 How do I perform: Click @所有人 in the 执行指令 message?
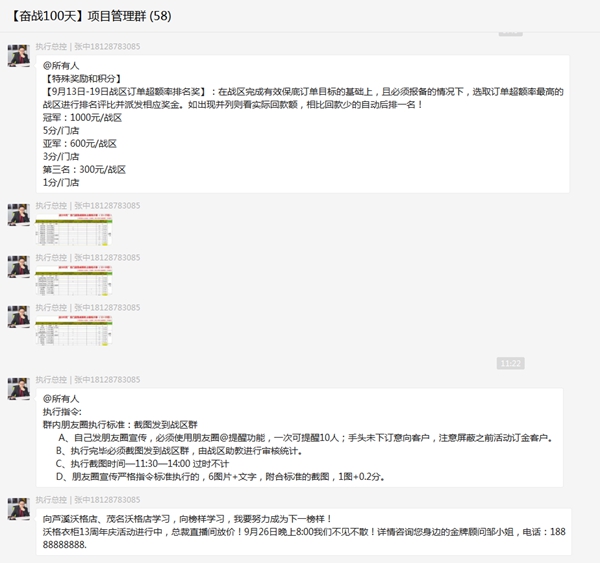click(x=61, y=399)
